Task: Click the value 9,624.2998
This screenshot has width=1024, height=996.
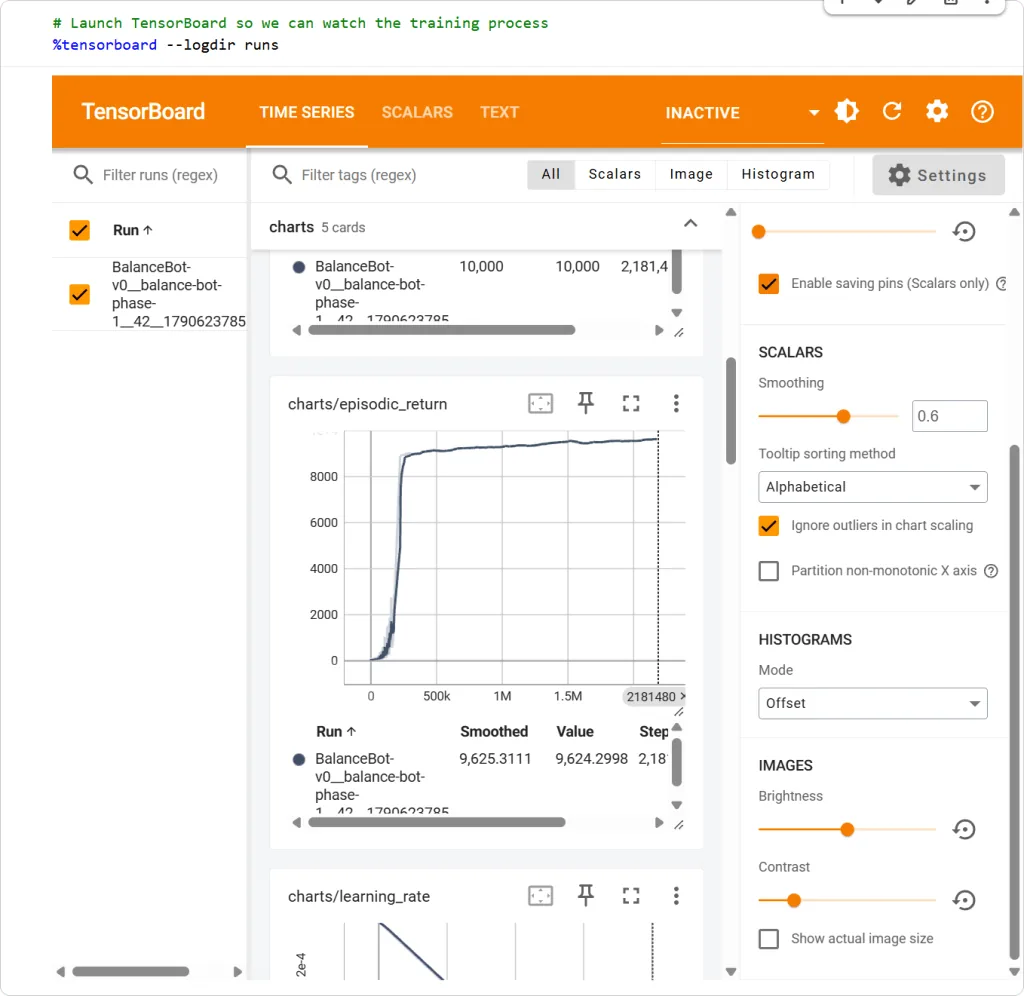Action: pos(591,758)
